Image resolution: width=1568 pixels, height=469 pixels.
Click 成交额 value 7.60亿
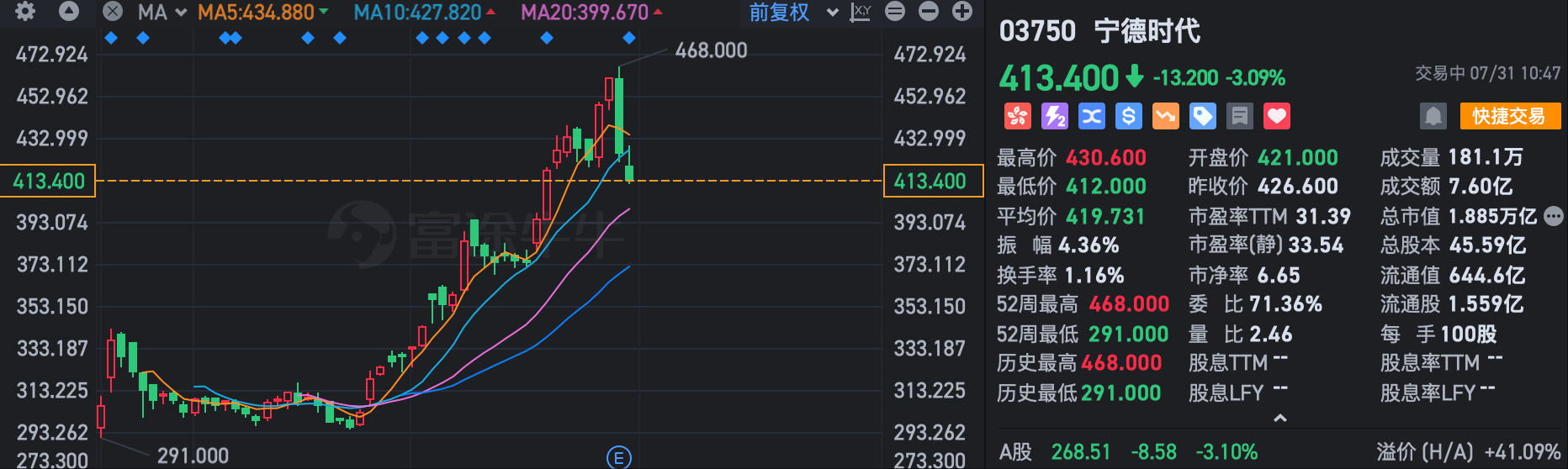click(1481, 186)
